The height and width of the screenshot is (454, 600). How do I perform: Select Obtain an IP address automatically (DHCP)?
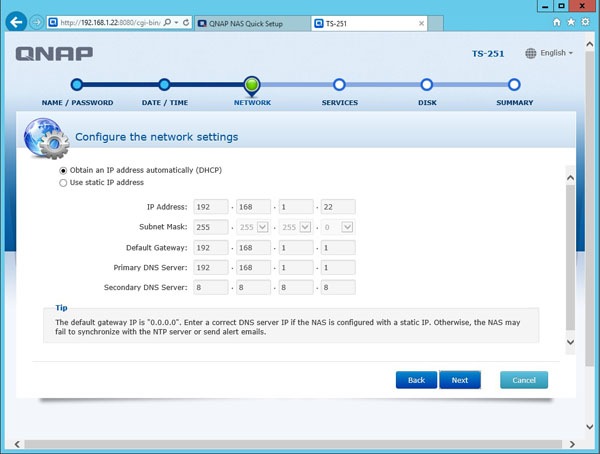click(63, 170)
